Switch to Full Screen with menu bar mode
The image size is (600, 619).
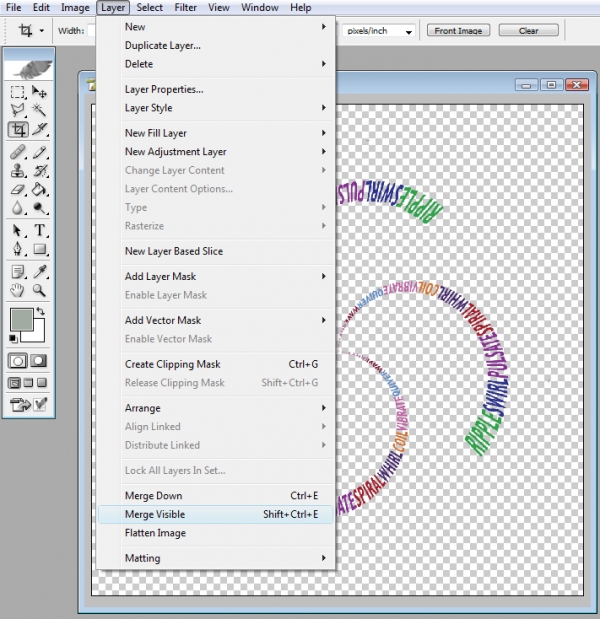pyautogui.click(x=28, y=383)
